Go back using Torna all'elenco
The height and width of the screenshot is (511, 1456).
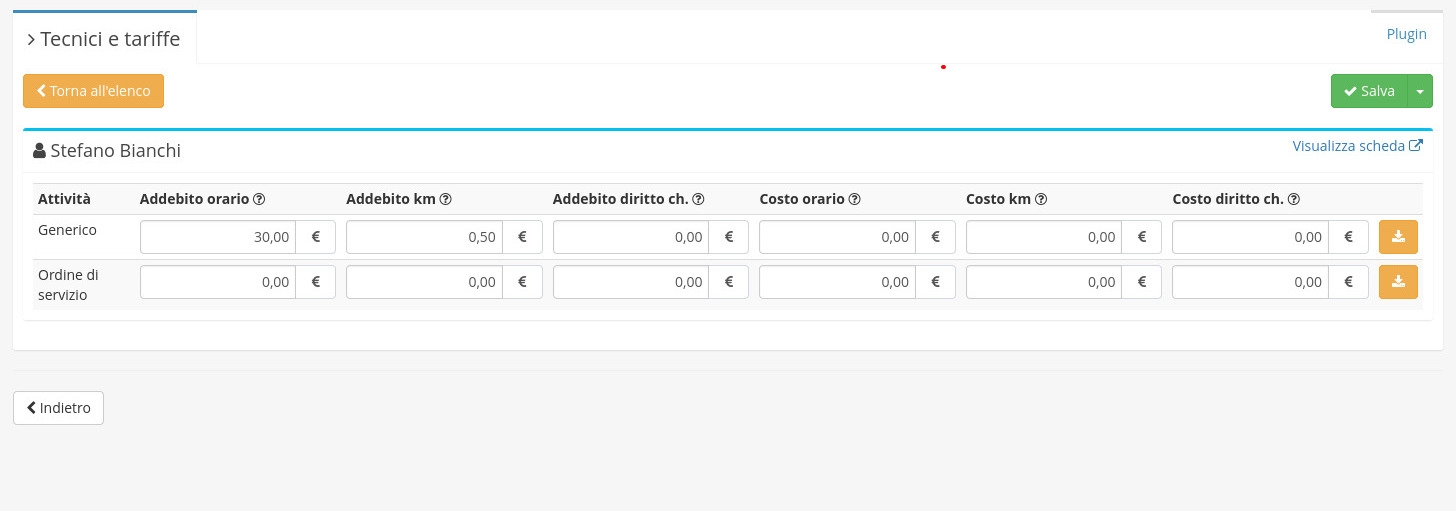93,91
